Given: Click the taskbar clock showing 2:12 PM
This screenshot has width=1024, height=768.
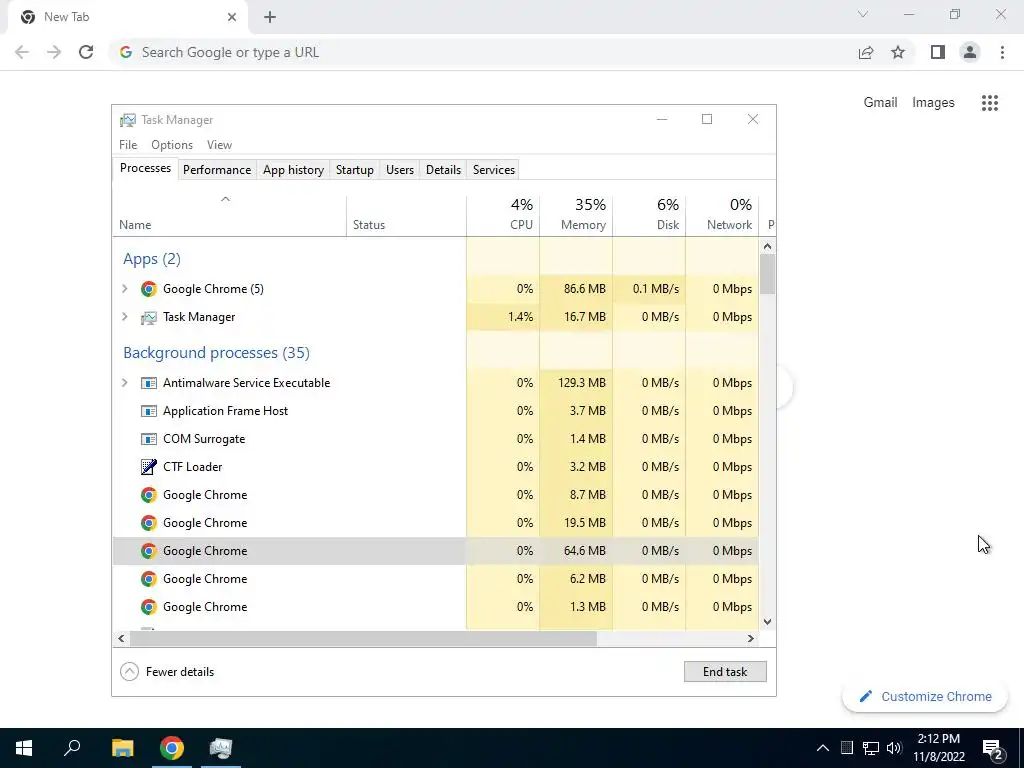Looking at the screenshot, I should tap(938, 748).
